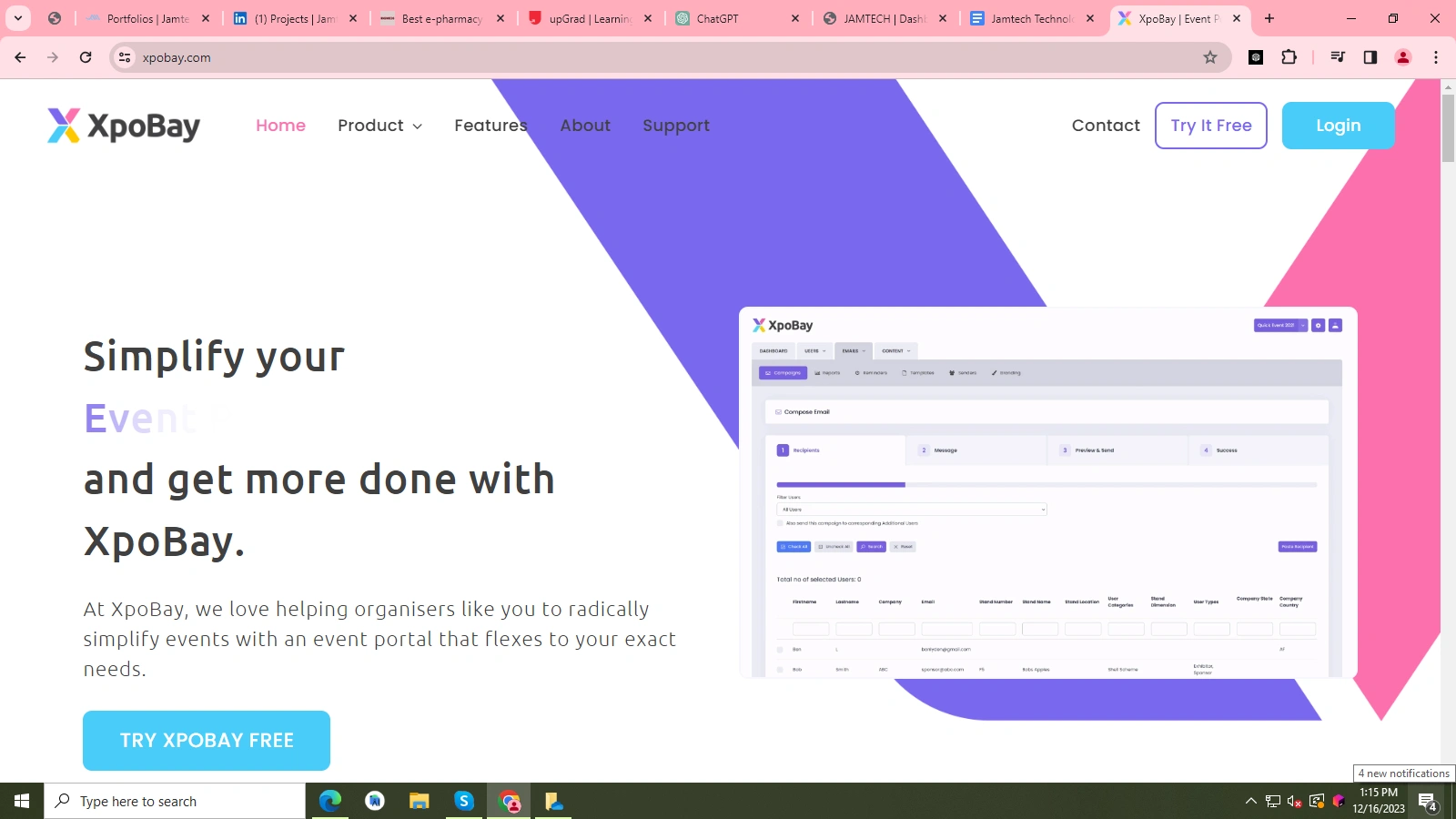Click the Login button

pyautogui.click(x=1339, y=126)
